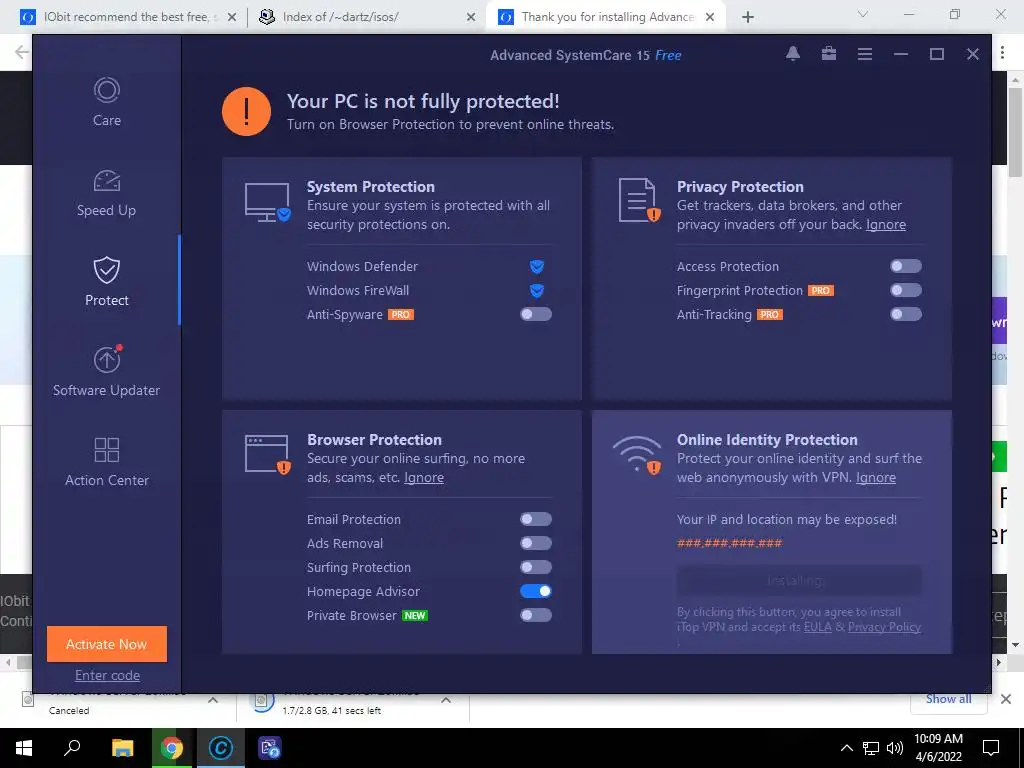Expand options for the canceled download
The width and height of the screenshot is (1024, 768).
(x=213, y=700)
